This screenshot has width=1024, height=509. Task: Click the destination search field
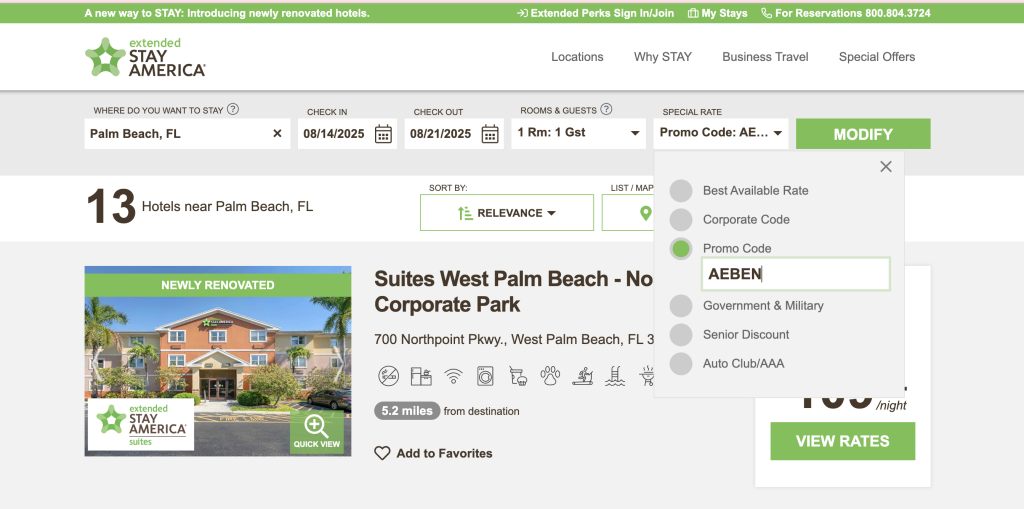187,133
